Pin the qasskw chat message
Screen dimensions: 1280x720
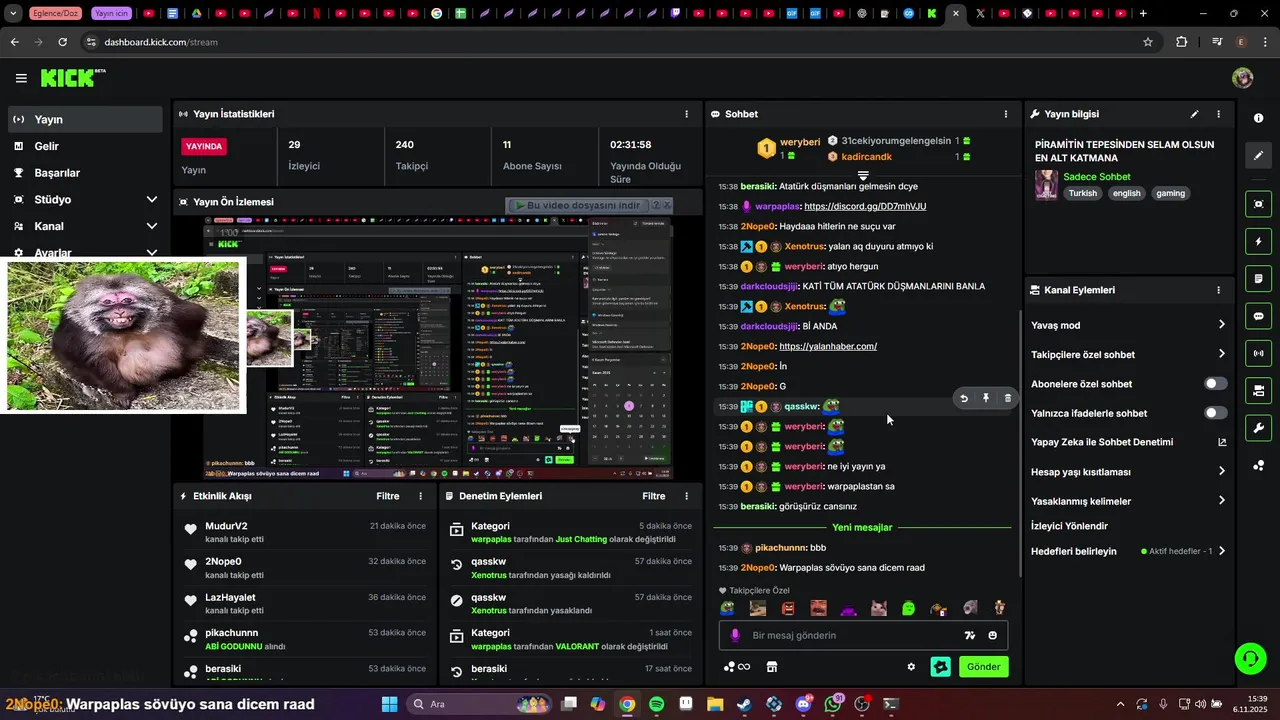(986, 398)
